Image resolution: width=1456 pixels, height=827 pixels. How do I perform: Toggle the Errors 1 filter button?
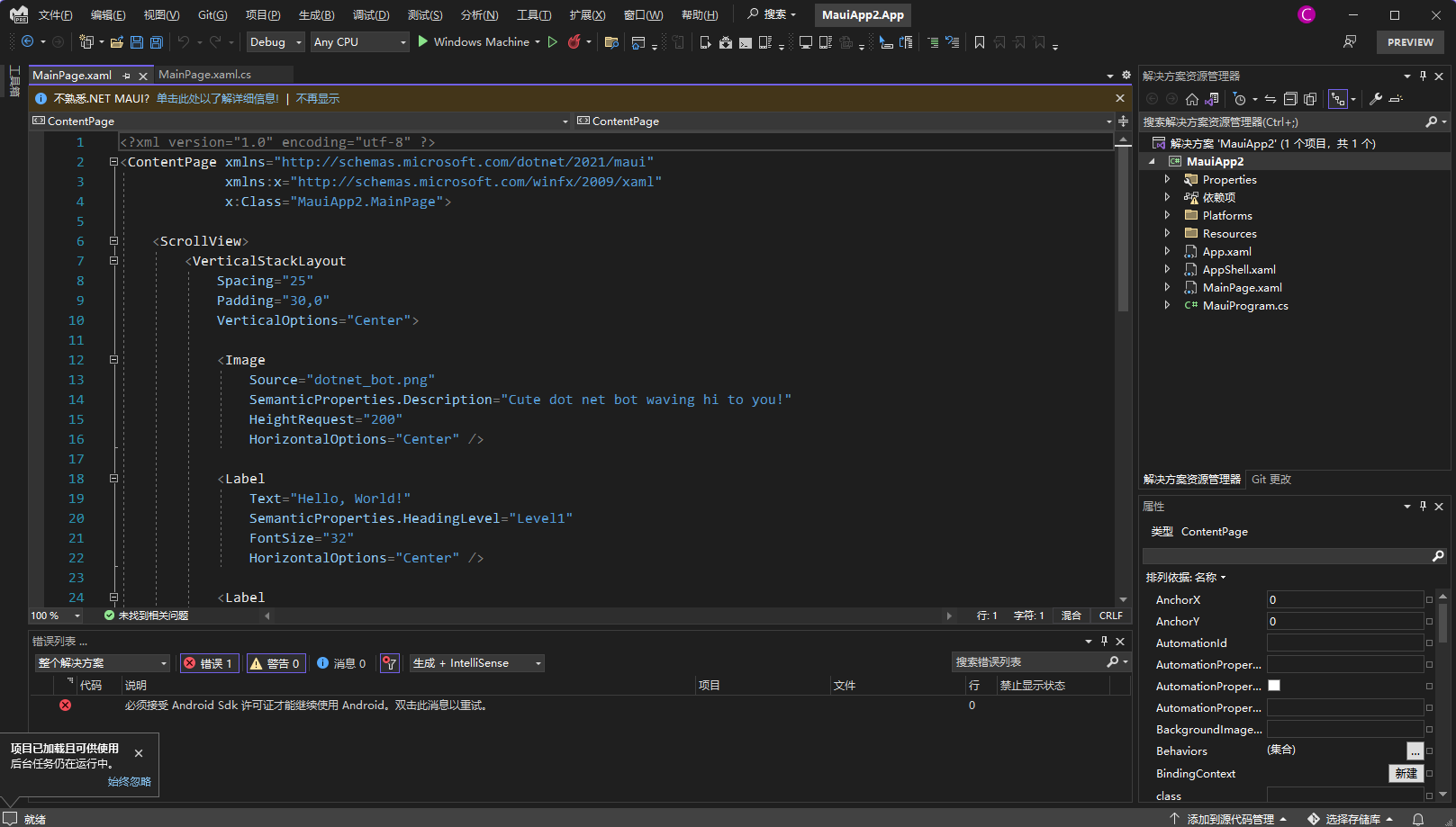[209, 663]
